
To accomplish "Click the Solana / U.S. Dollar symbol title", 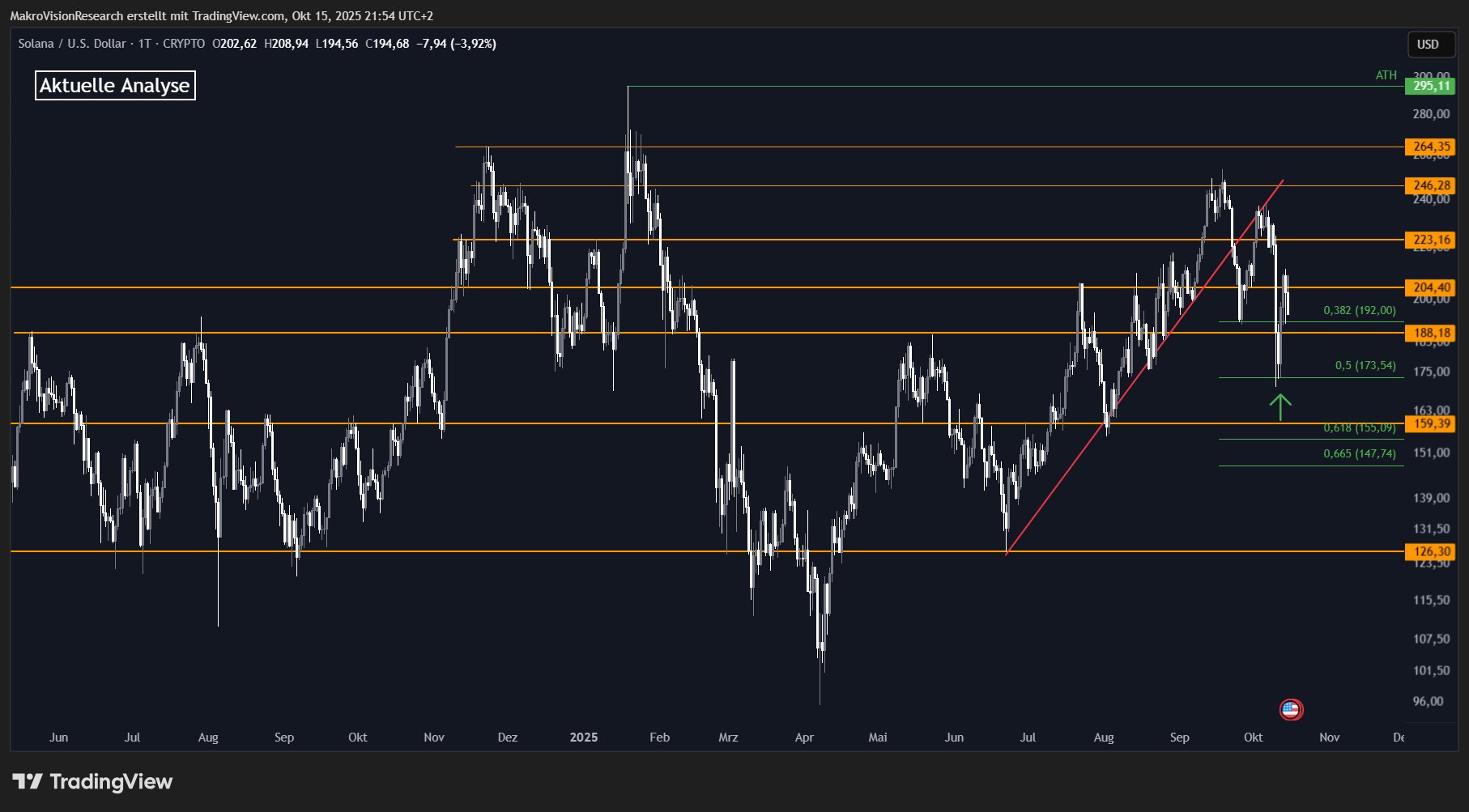I will pyautogui.click(x=72, y=44).
